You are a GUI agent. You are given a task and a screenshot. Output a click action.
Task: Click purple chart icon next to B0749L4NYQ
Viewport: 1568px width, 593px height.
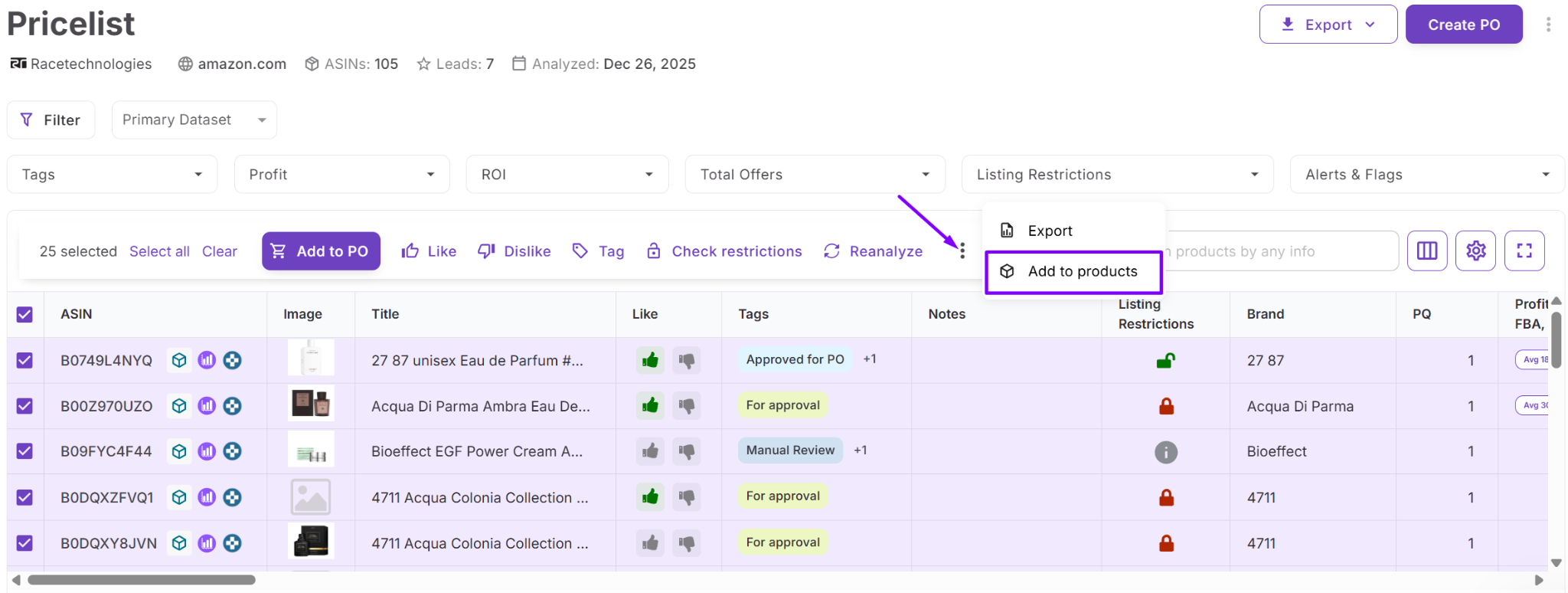207,360
